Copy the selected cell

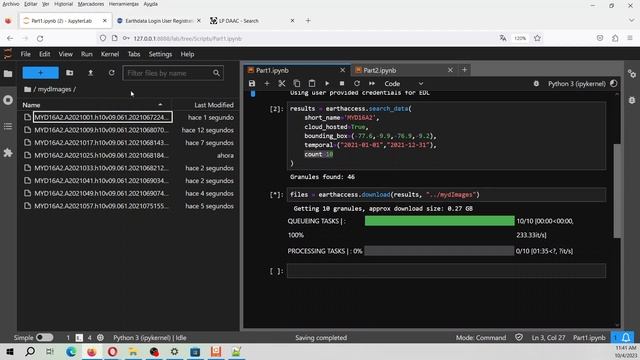(297, 83)
